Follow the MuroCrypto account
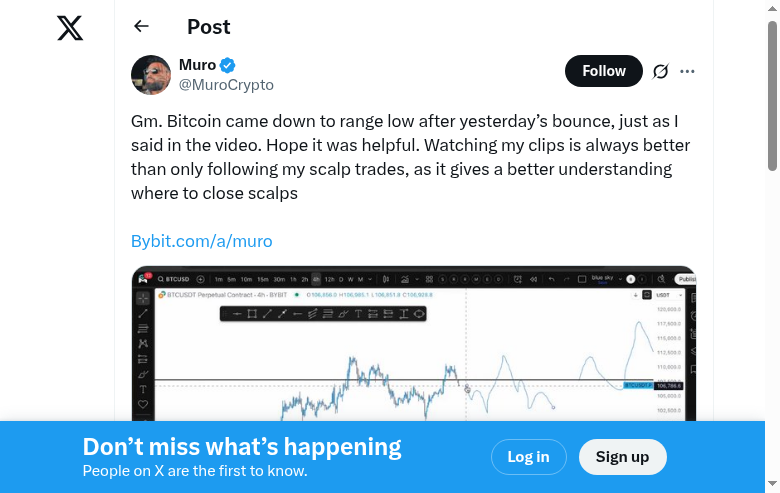Viewport: 780px width, 493px height. [604, 71]
